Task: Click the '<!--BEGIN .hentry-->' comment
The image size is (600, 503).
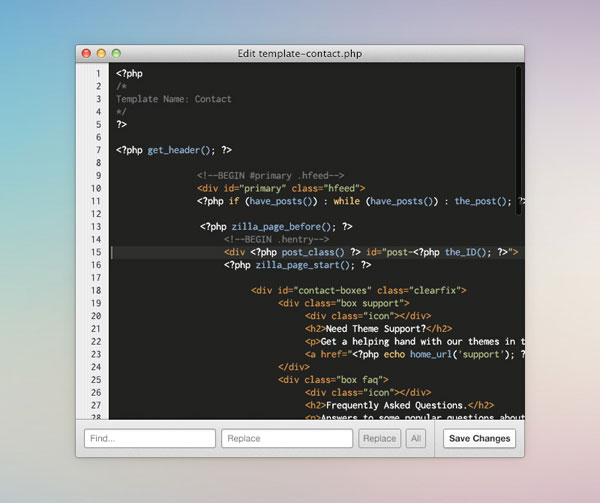Action: 276,239
